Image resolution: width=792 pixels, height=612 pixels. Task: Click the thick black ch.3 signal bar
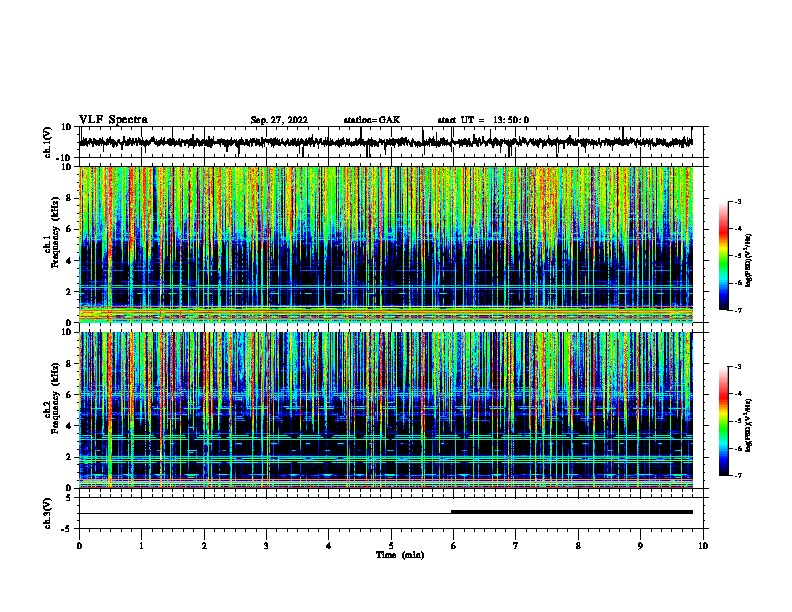(572, 512)
